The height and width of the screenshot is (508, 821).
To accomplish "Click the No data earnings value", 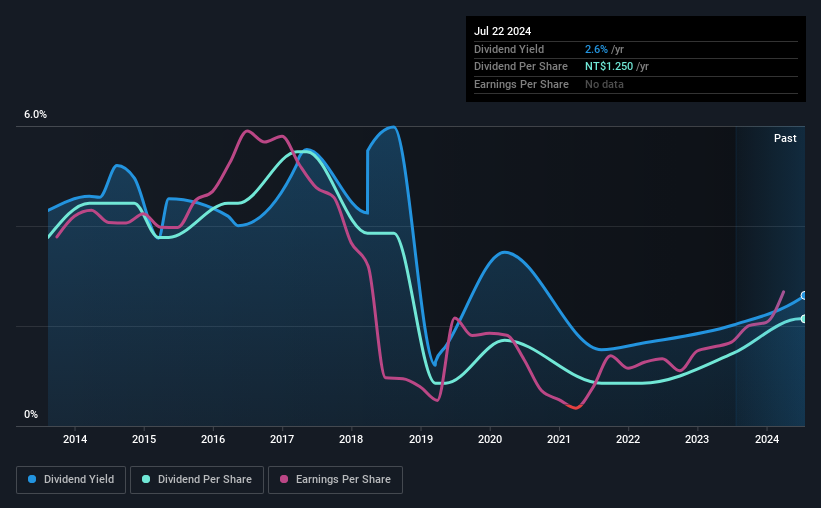I will (604, 84).
